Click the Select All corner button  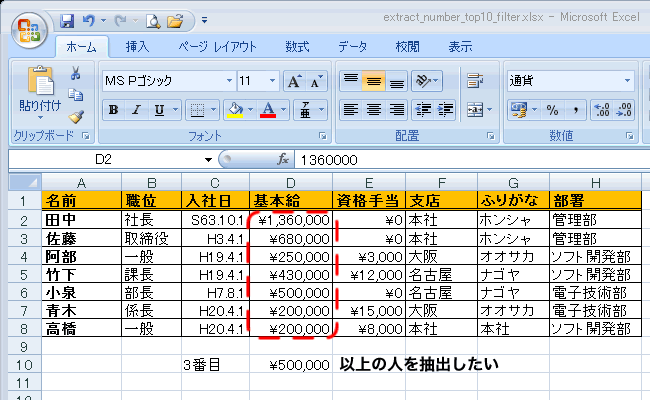pos(25,182)
